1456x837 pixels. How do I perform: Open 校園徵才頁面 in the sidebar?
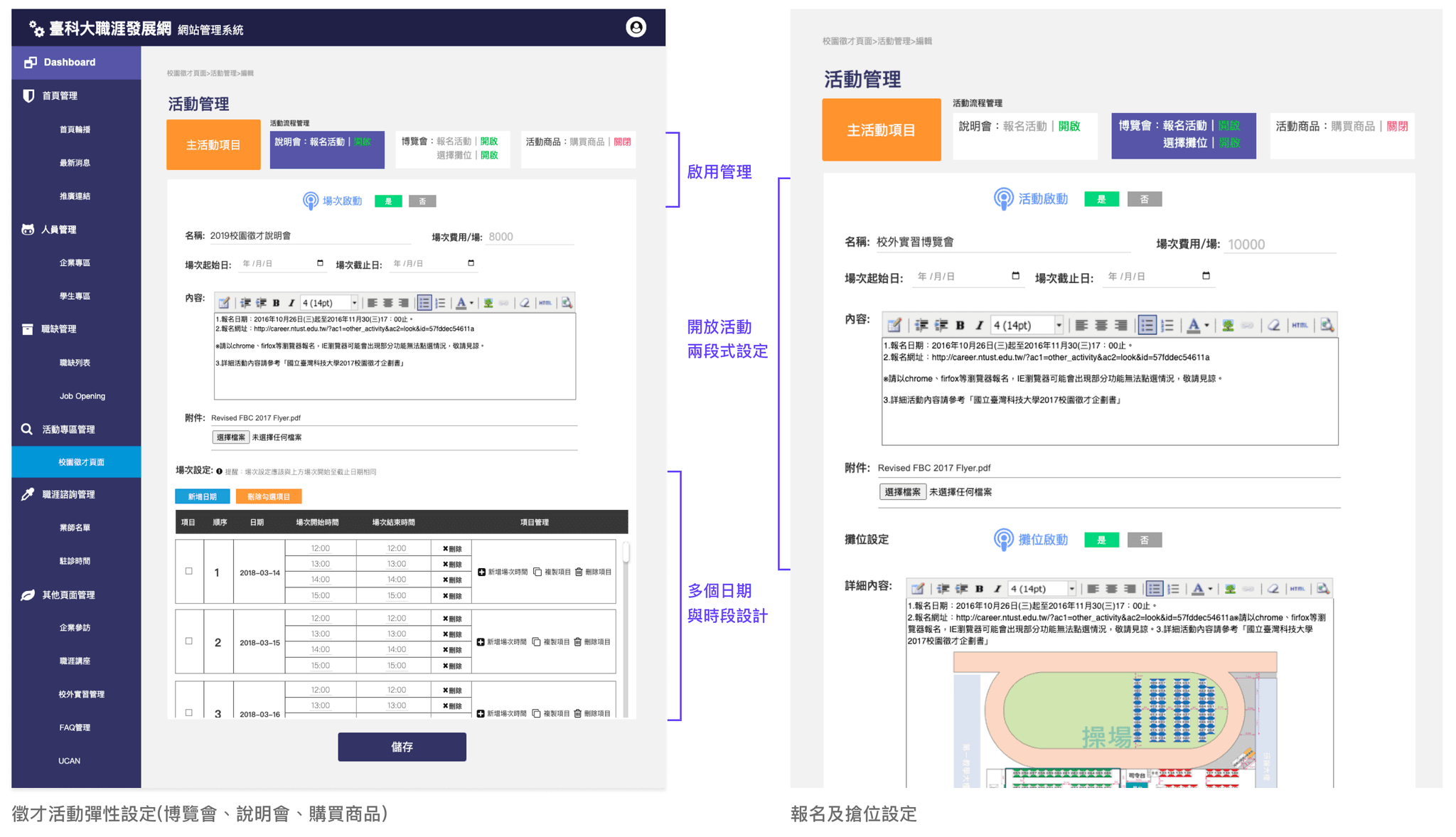[x=81, y=462]
